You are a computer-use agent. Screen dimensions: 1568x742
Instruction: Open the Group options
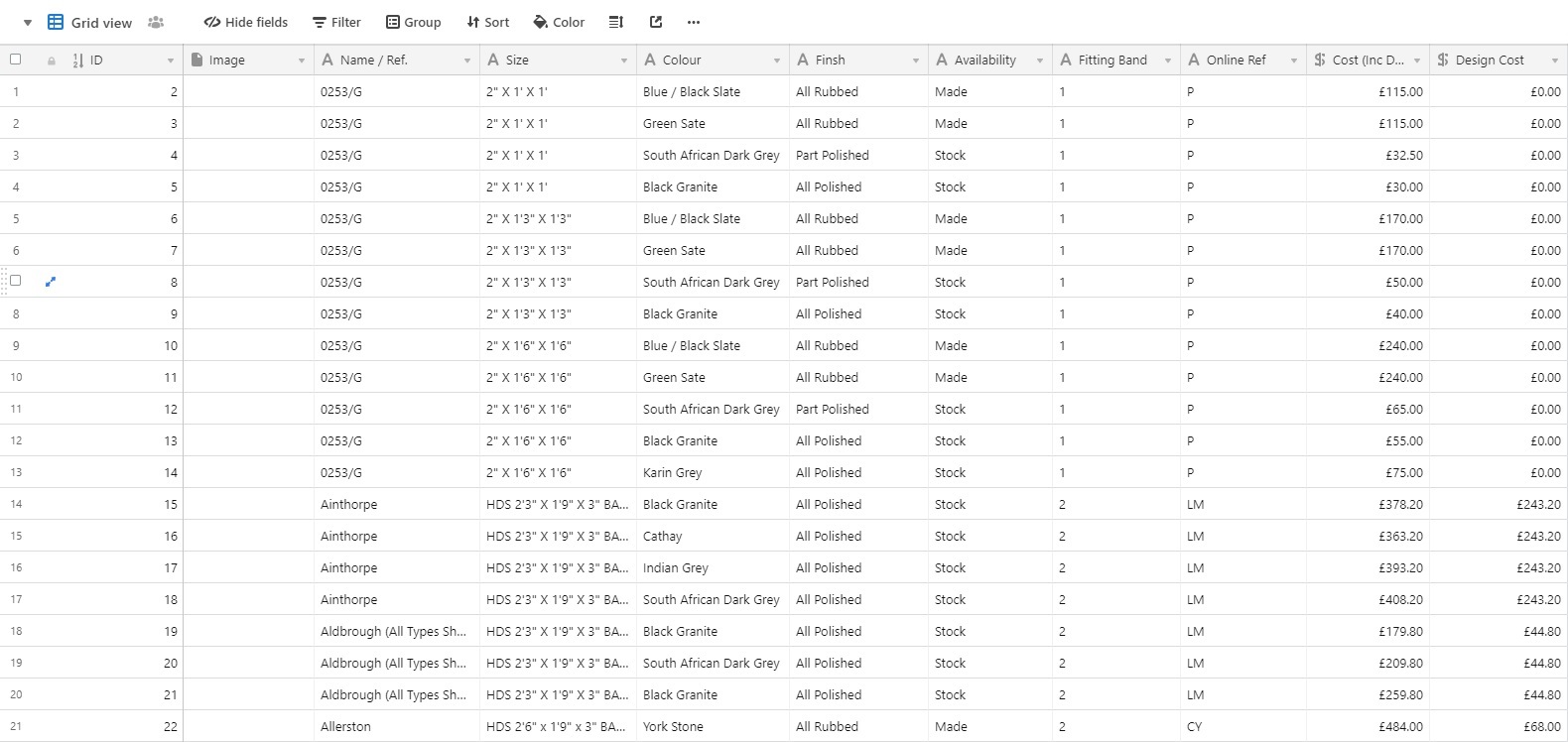414,22
